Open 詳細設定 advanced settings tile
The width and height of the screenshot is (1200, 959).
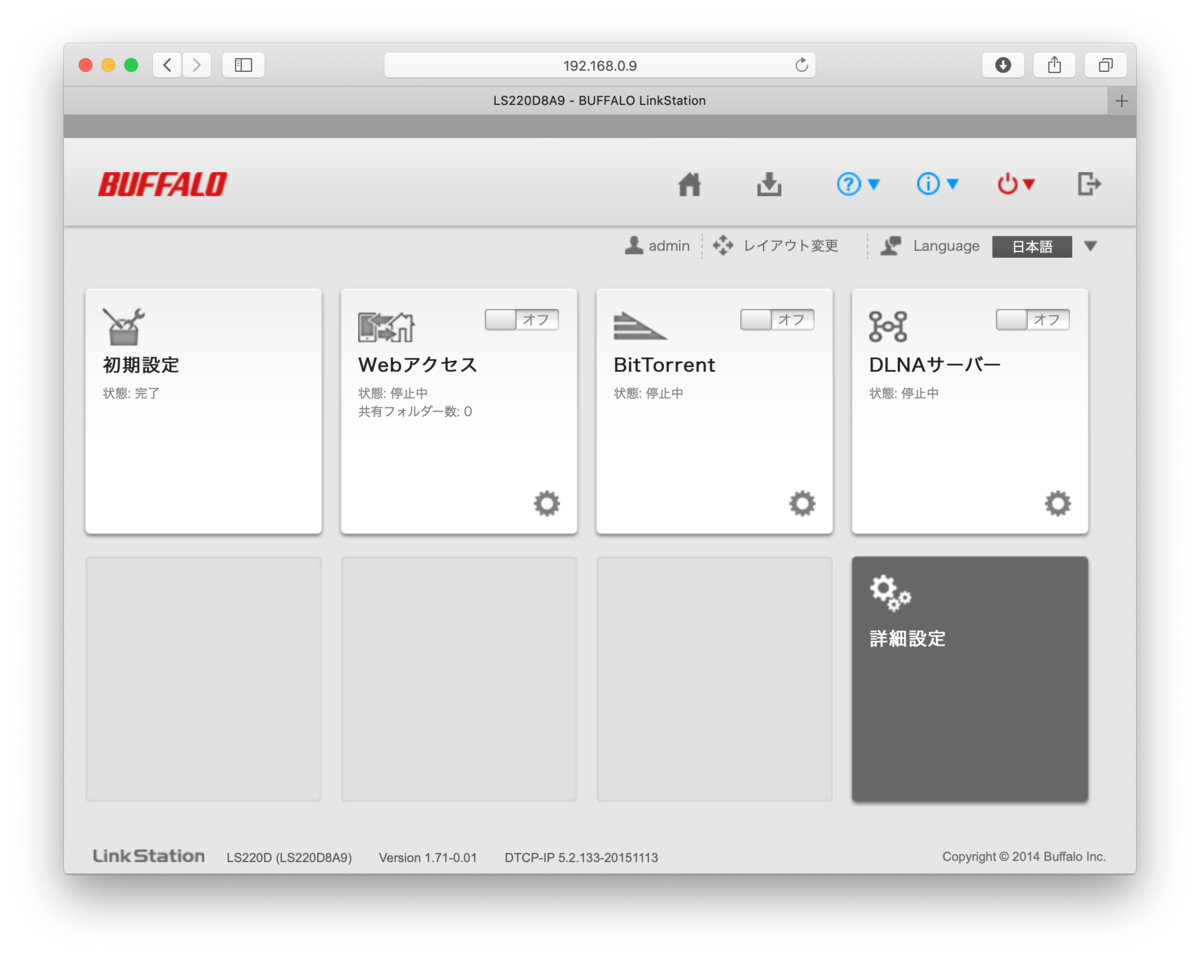click(x=970, y=679)
